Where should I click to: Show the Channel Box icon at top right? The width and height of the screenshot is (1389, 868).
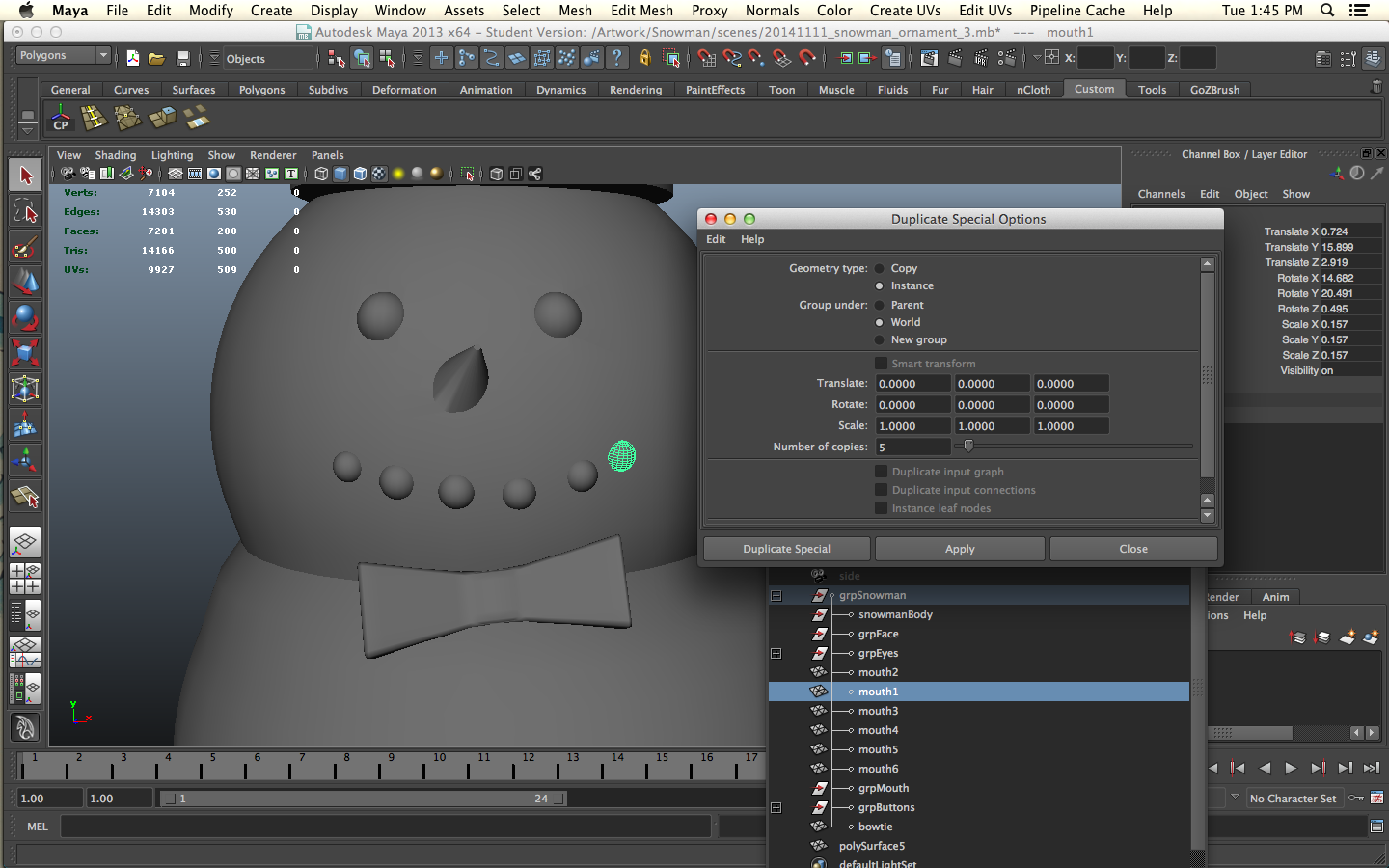click(1374, 59)
